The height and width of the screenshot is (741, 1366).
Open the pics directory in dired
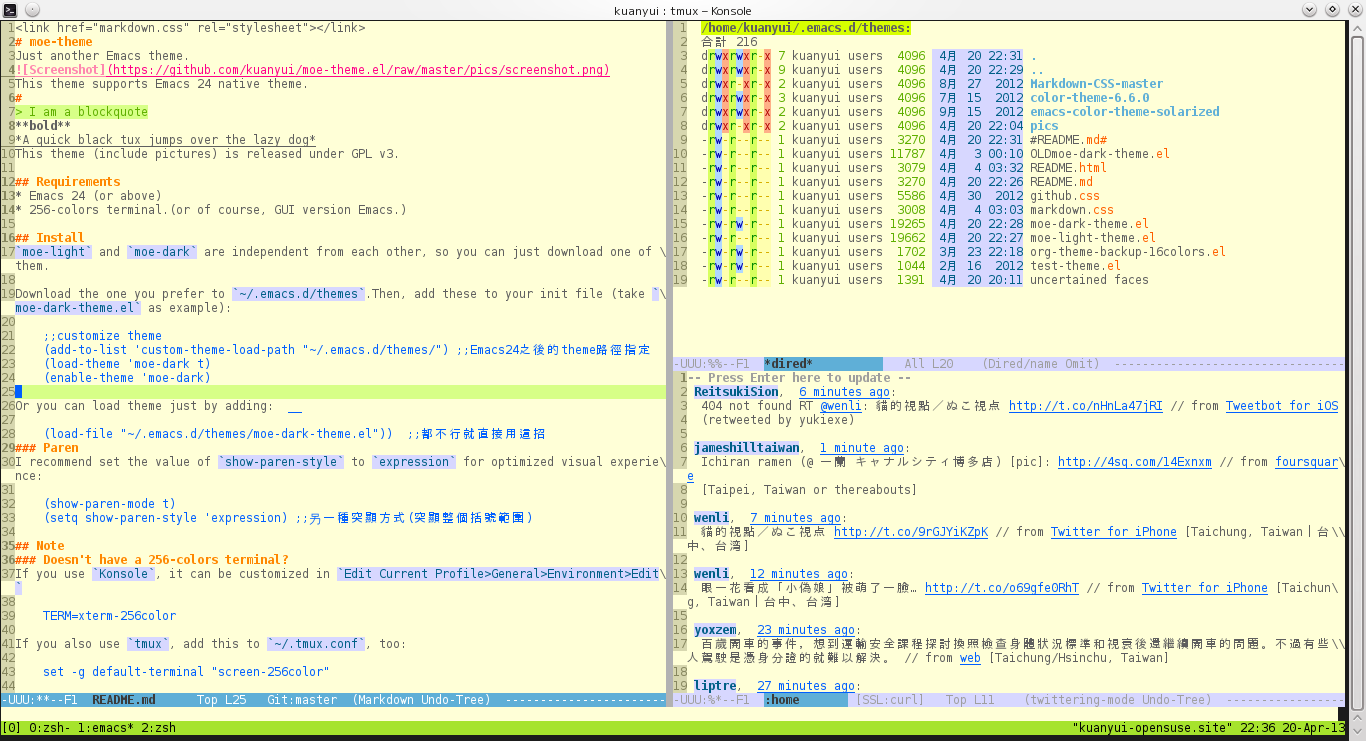[x=1044, y=126]
